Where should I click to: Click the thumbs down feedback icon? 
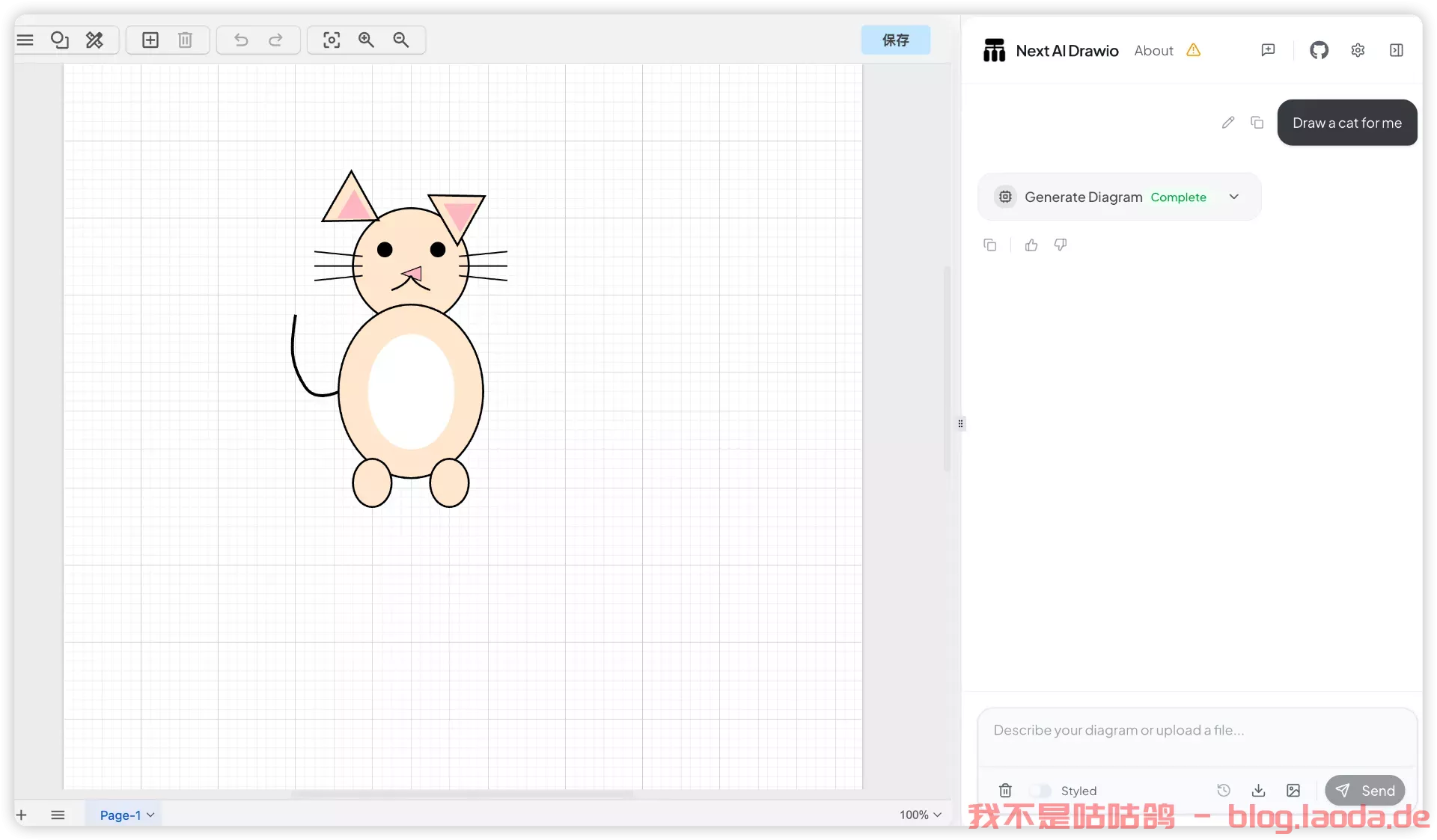tap(1061, 245)
